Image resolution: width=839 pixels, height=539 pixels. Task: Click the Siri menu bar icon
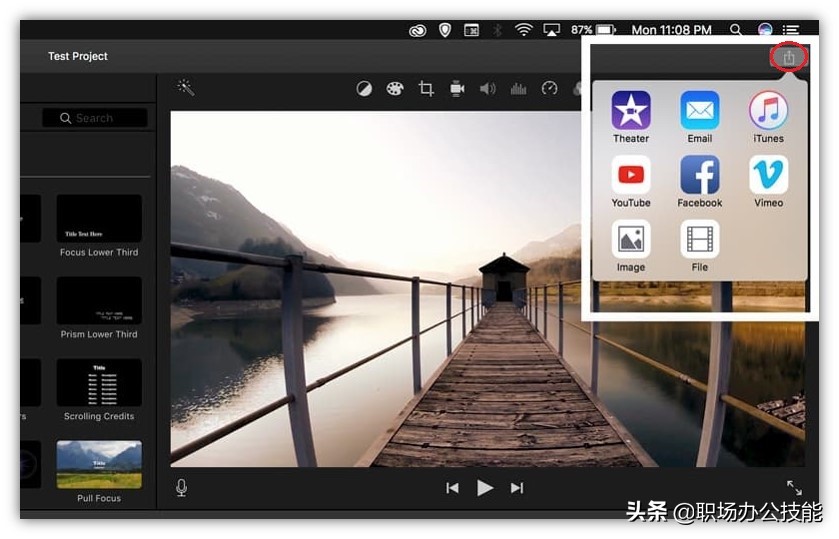coord(765,30)
